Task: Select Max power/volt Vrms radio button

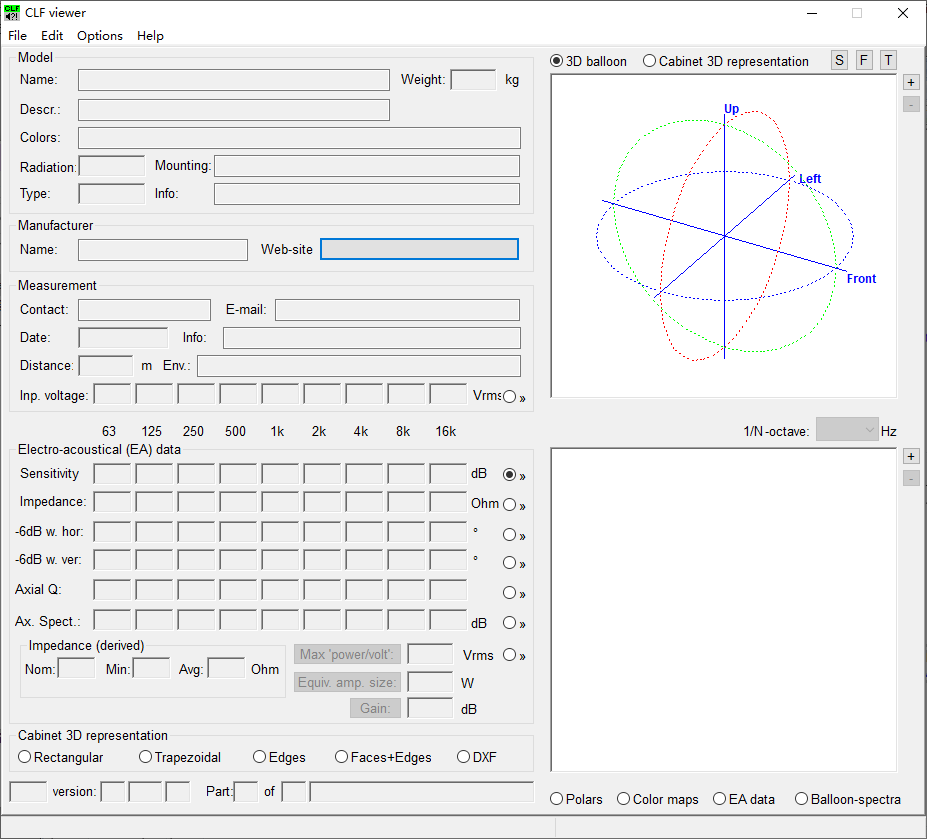Action: coord(510,655)
